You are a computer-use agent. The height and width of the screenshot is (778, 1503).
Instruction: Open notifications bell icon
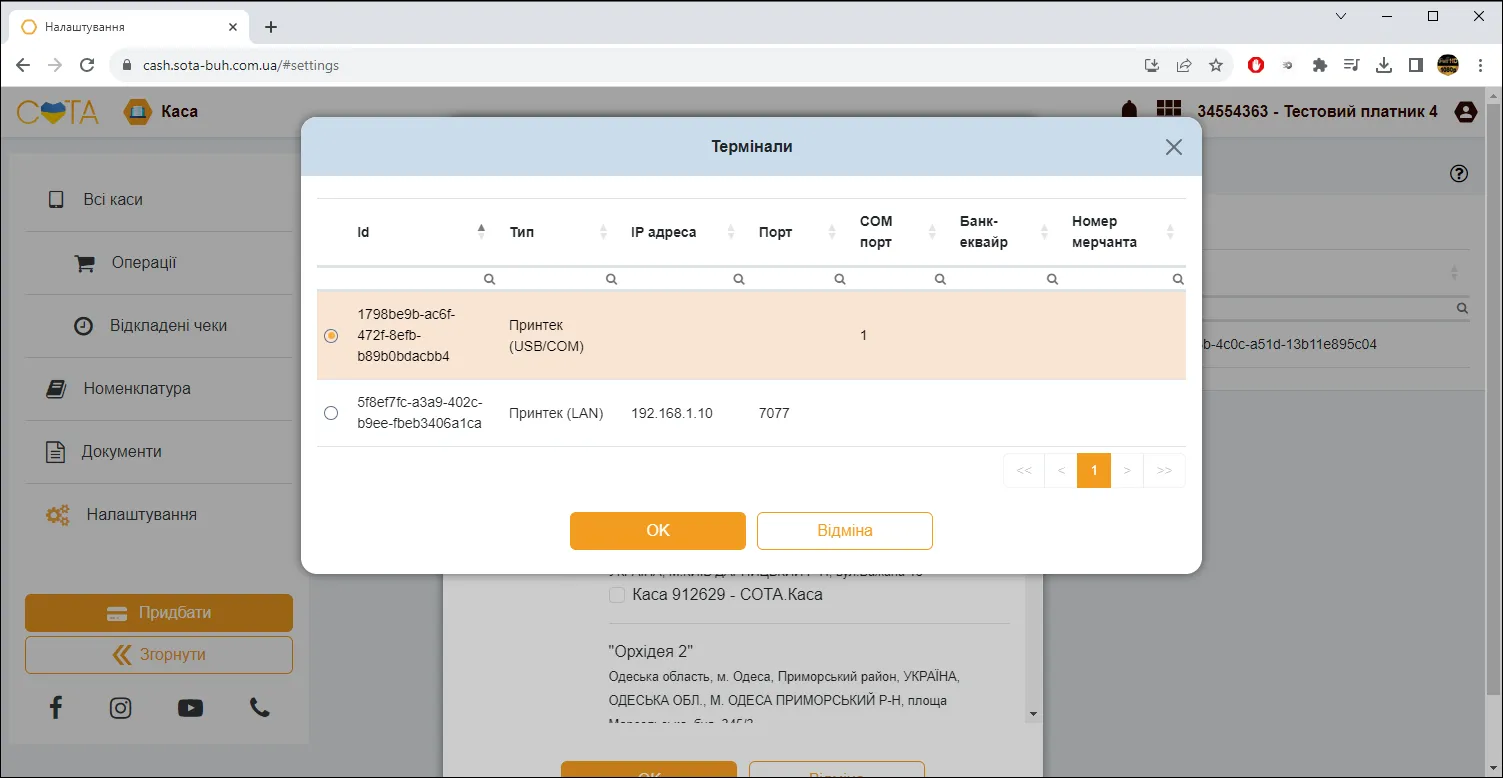(x=1129, y=111)
